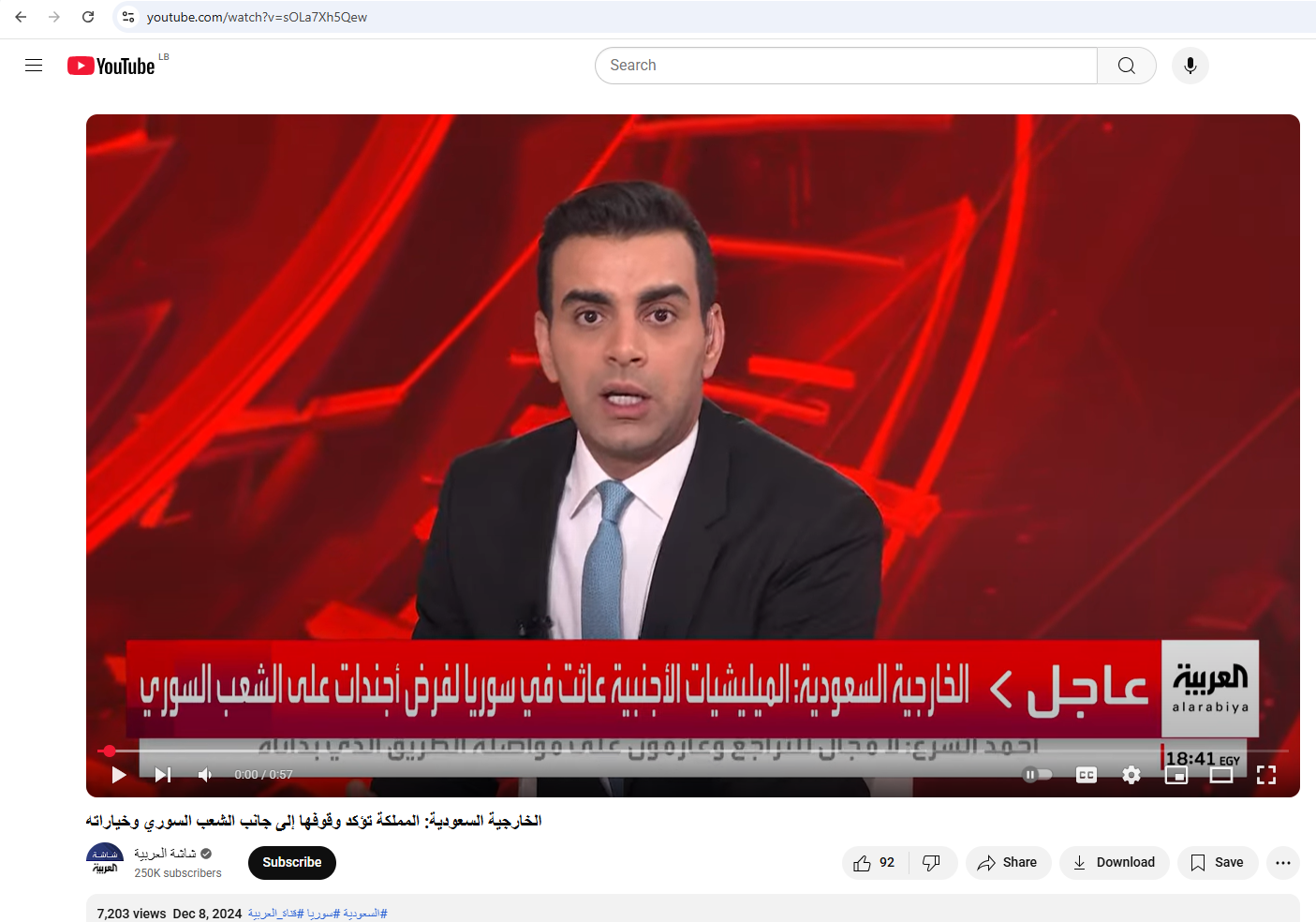Image resolution: width=1316 pixels, height=922 pixels.
Task: Activate miniplayer mode
Action: [1176, 775]
